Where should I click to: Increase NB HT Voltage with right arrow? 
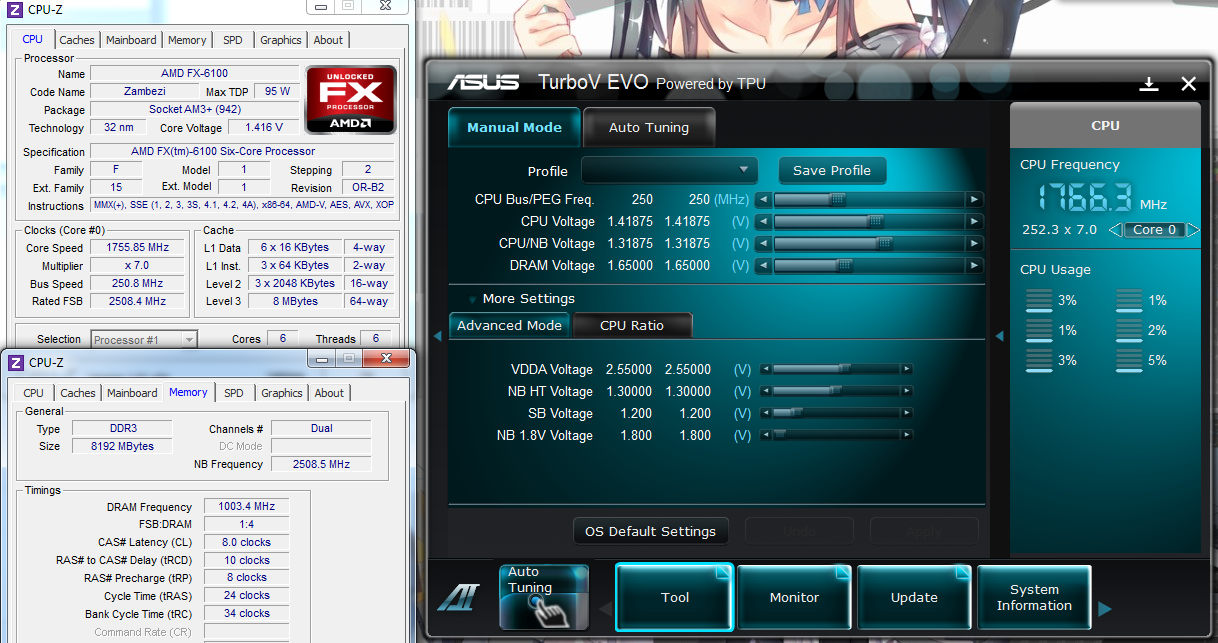pos(907,392)
